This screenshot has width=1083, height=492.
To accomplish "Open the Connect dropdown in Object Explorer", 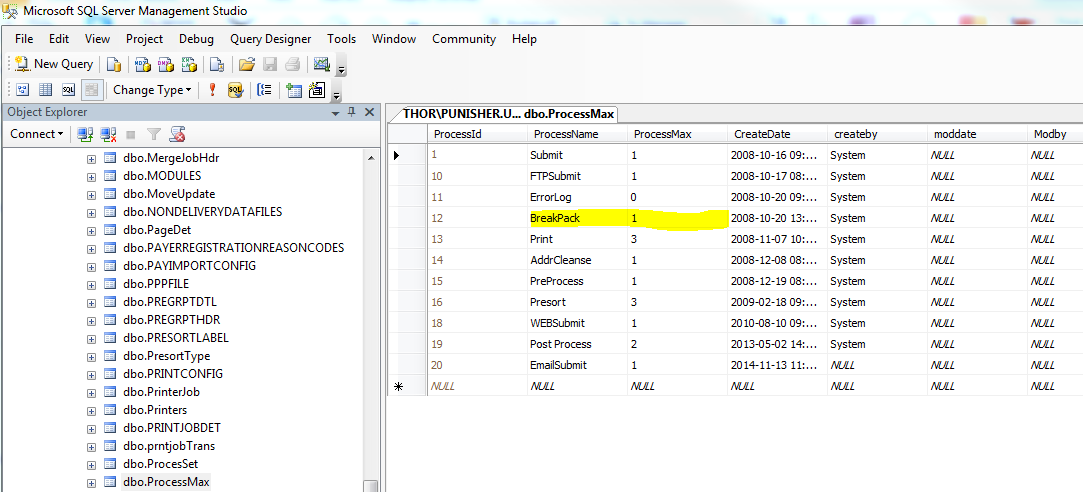I will pos(37,134).
